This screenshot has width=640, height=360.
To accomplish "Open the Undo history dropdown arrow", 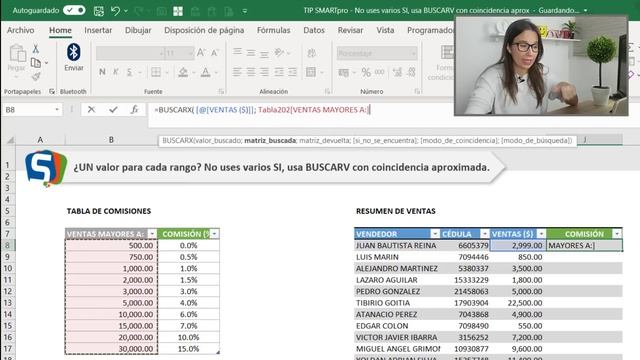I will point(126,11).
